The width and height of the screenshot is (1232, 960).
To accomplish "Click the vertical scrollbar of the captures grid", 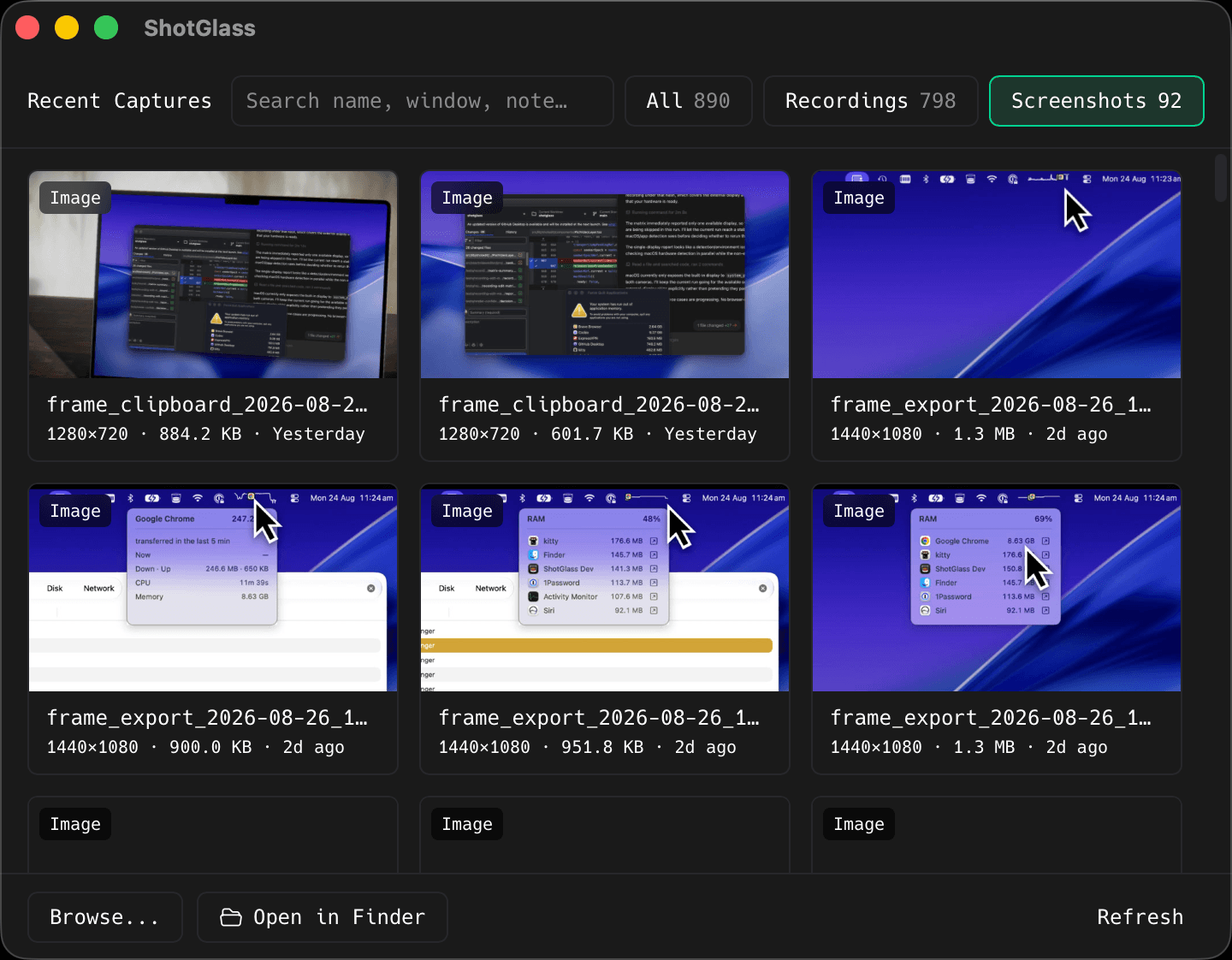I will (1222, 178).
